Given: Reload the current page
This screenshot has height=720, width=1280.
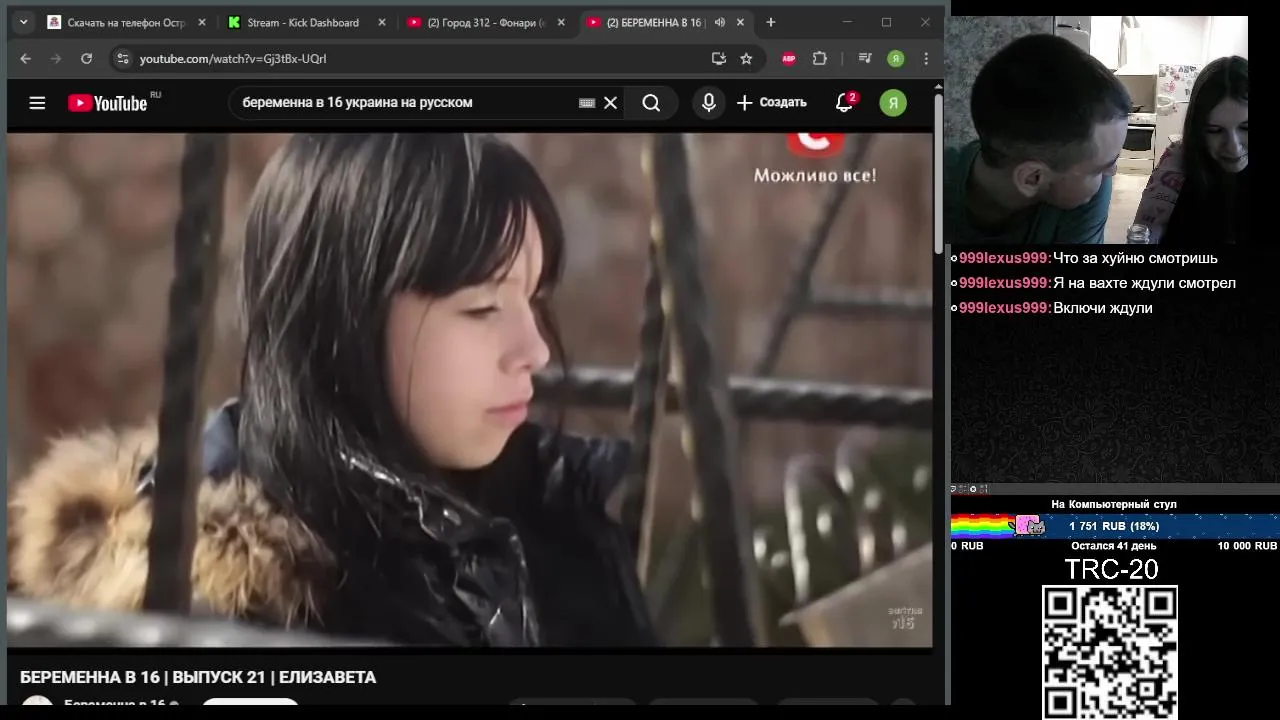Looking at the screenshot, I should (x=87, y=59).
